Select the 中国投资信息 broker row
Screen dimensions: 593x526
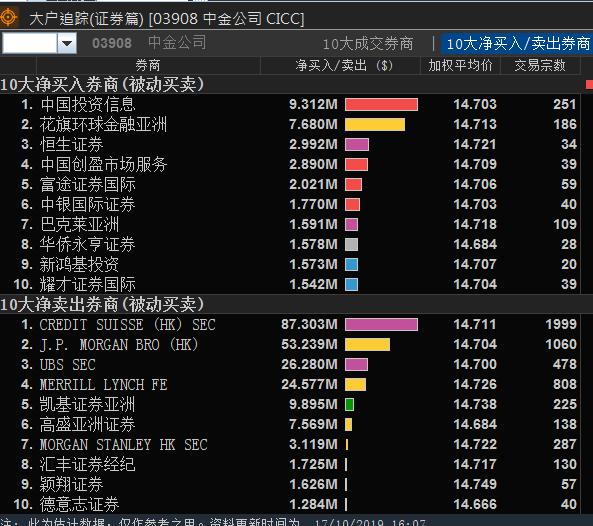290,104
